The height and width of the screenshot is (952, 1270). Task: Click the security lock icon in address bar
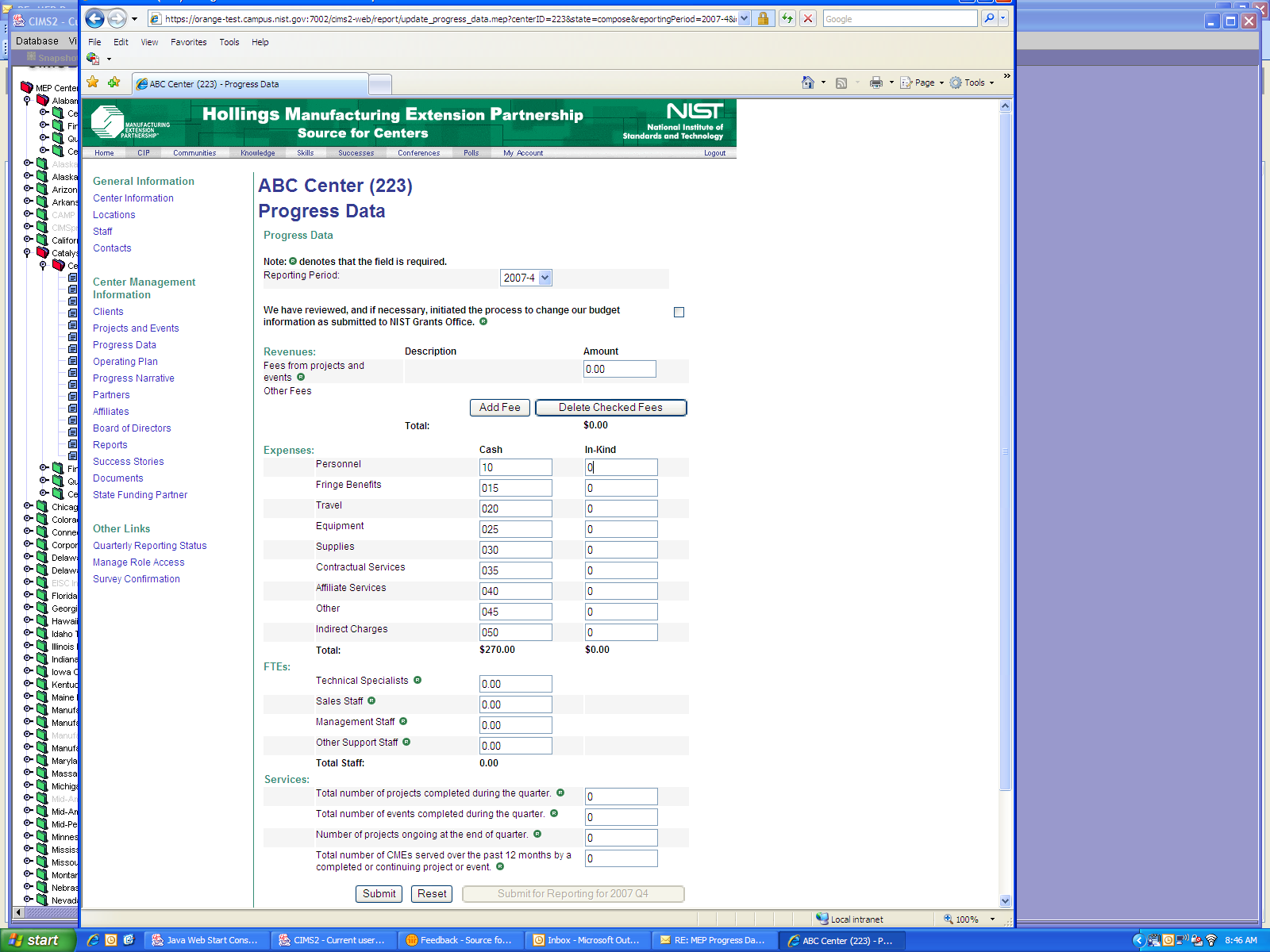(x=763, y=19)
